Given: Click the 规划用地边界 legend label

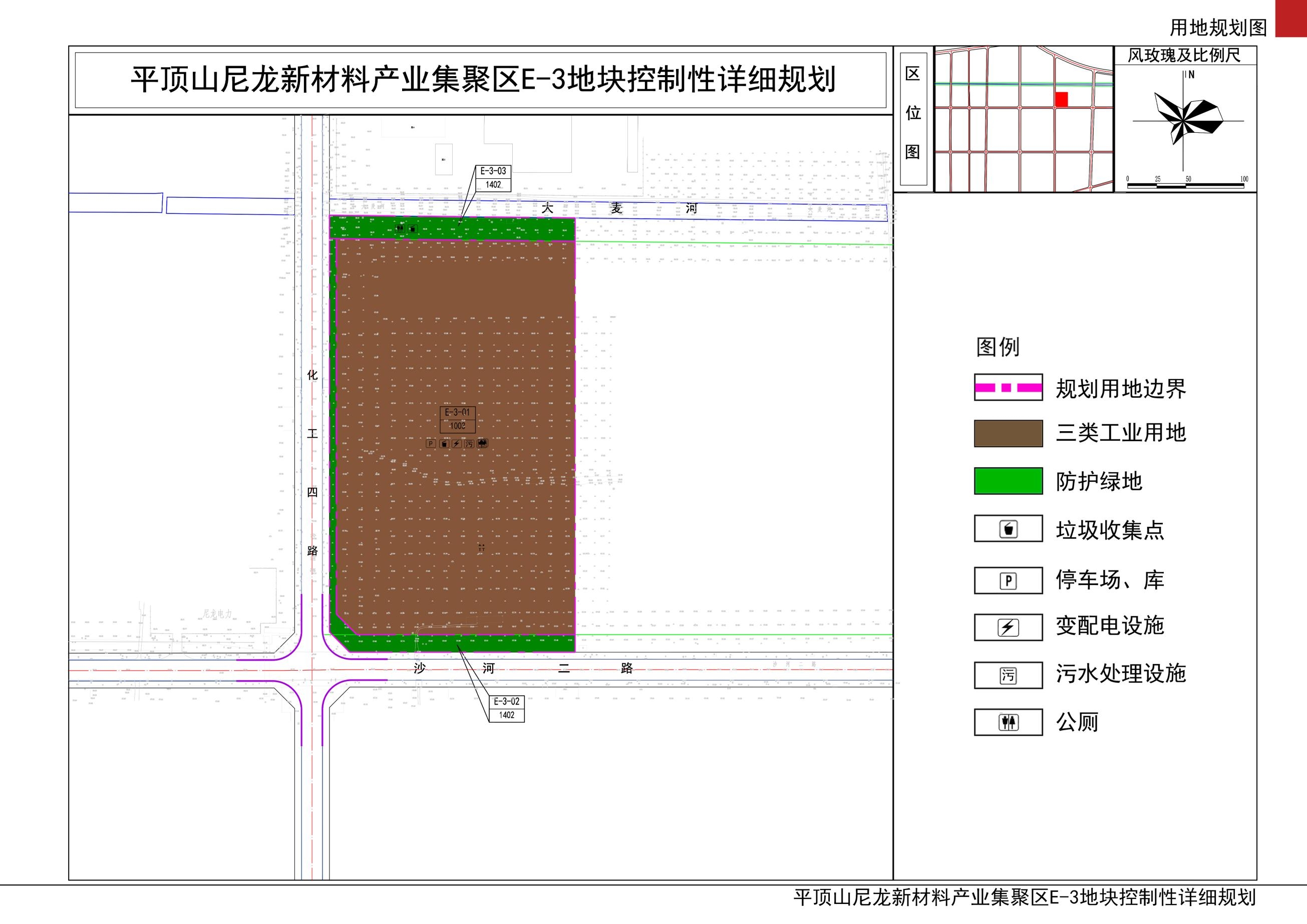Looking at the screenshot, I should coord(1121,389).
